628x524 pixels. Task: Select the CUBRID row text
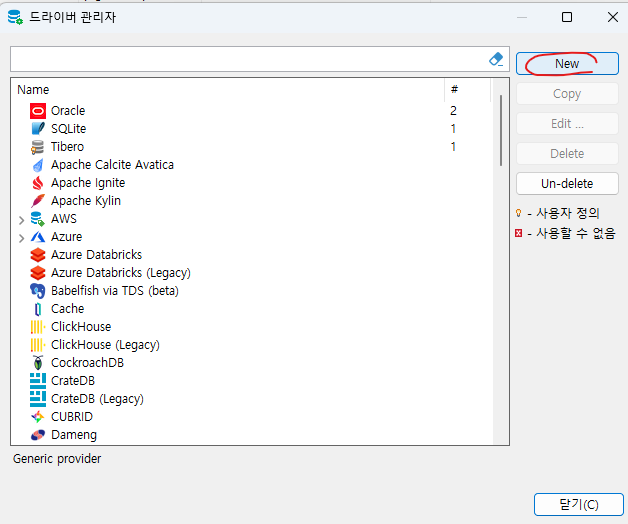click(72, 417)
